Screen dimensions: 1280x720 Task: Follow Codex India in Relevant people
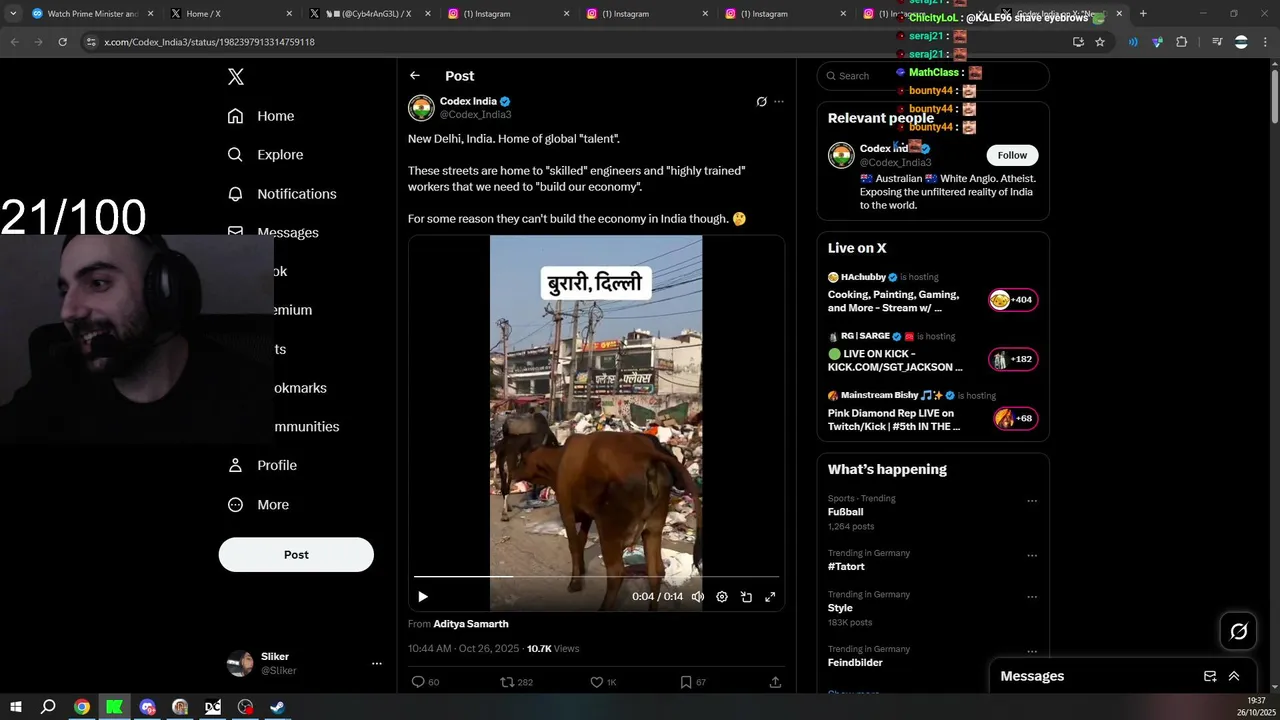click(x=1012, y=155)
